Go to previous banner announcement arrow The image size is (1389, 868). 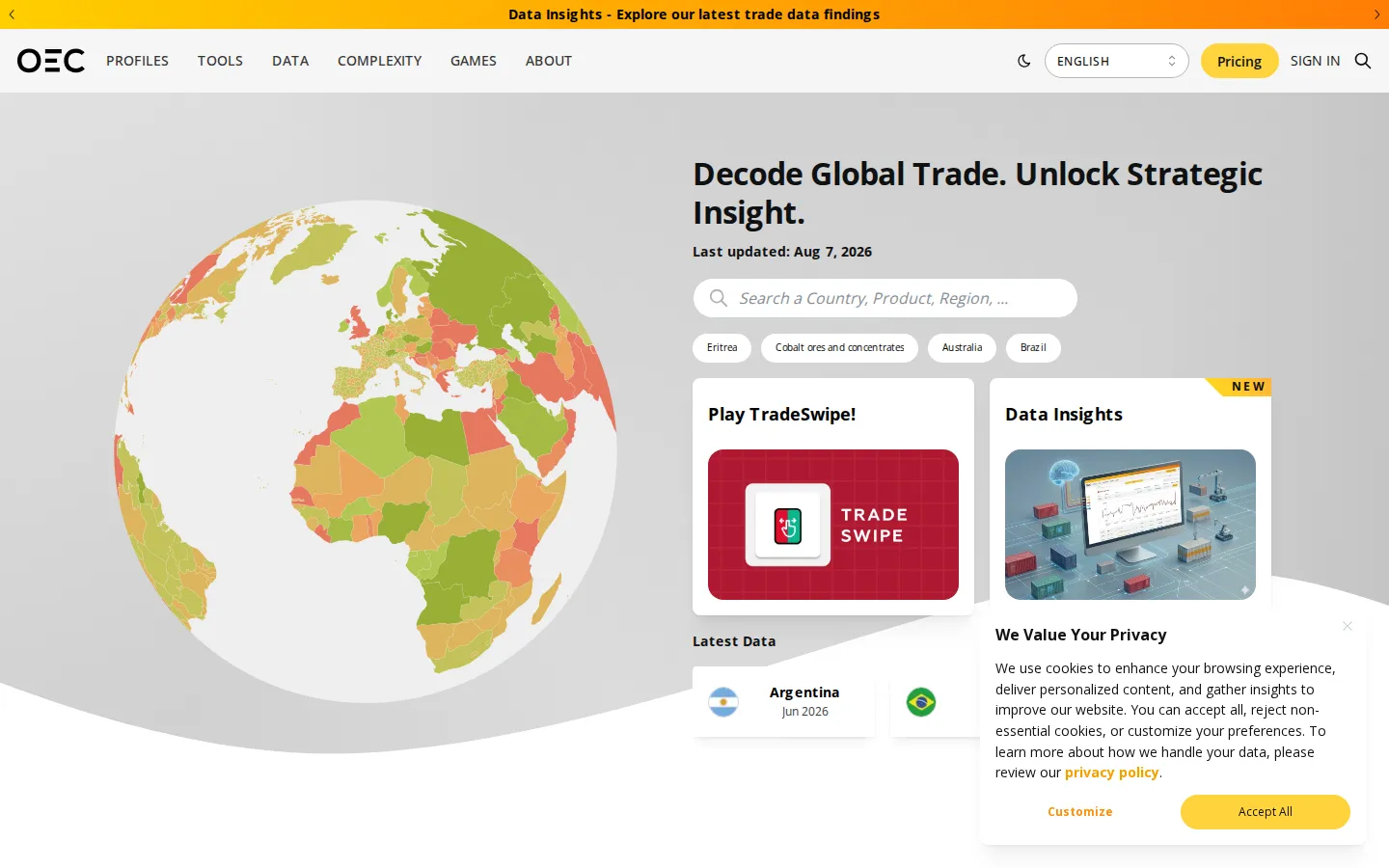(x=12, y=14)
